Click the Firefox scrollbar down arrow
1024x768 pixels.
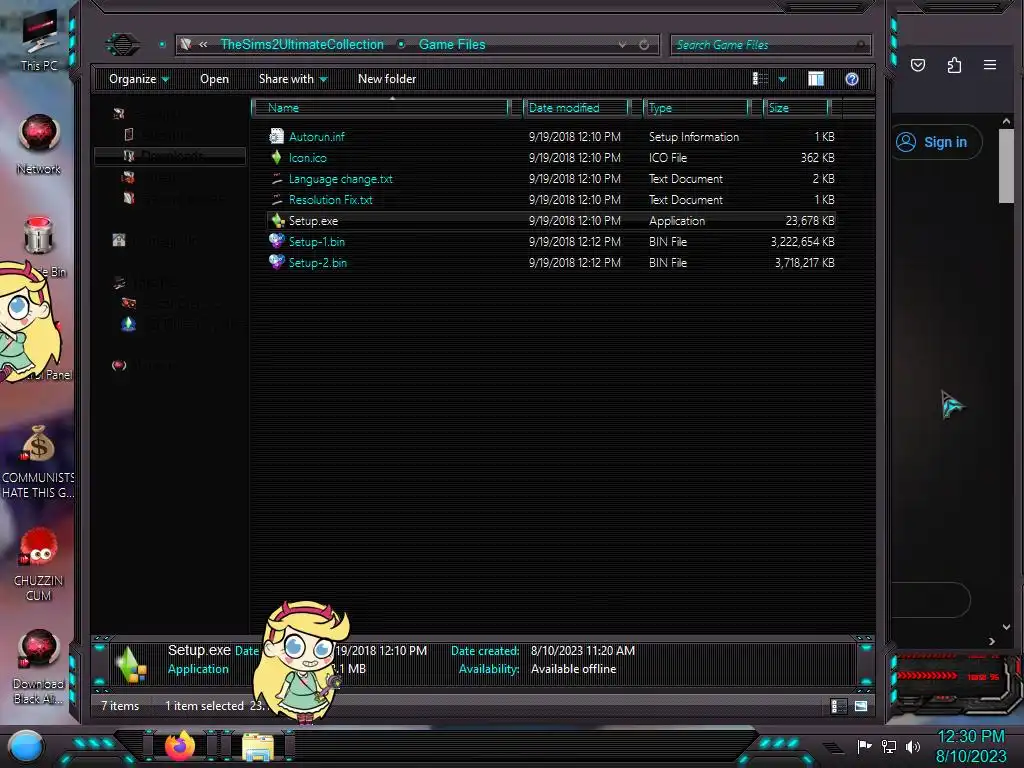click(x=1006, y=627)
